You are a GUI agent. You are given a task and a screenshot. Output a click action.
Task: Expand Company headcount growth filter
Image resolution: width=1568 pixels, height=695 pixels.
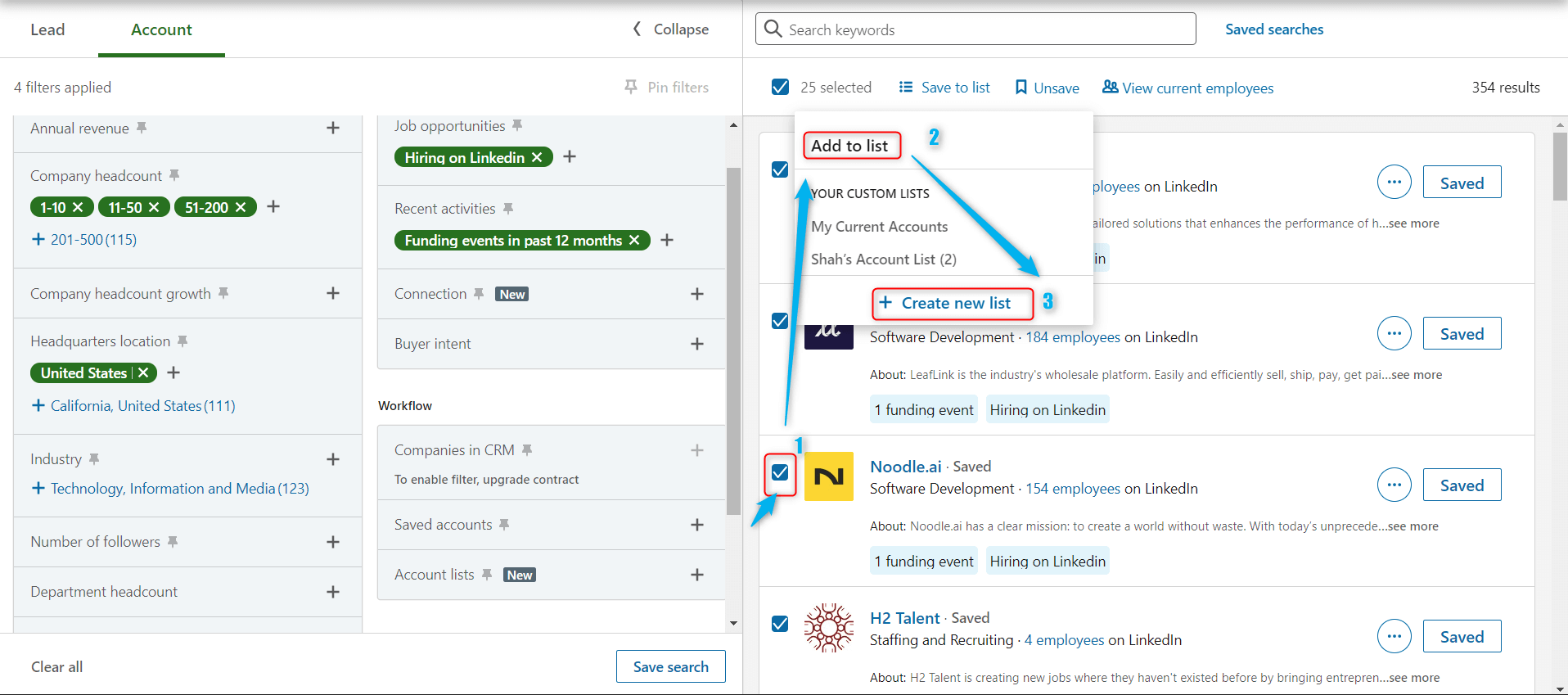(333, 293)
